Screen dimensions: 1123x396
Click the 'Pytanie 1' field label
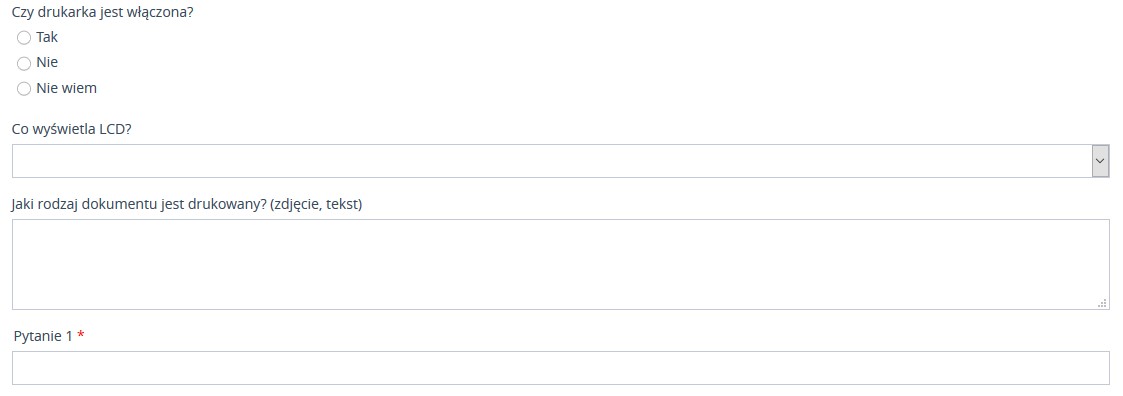pyautogui.click(x=43, y=337)
